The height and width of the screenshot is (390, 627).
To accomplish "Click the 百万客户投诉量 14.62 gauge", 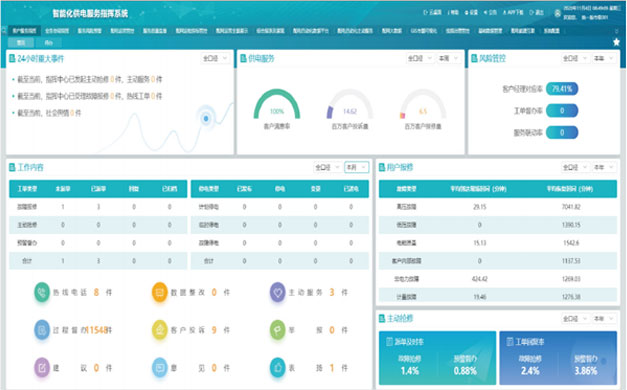I will (350, 104).
